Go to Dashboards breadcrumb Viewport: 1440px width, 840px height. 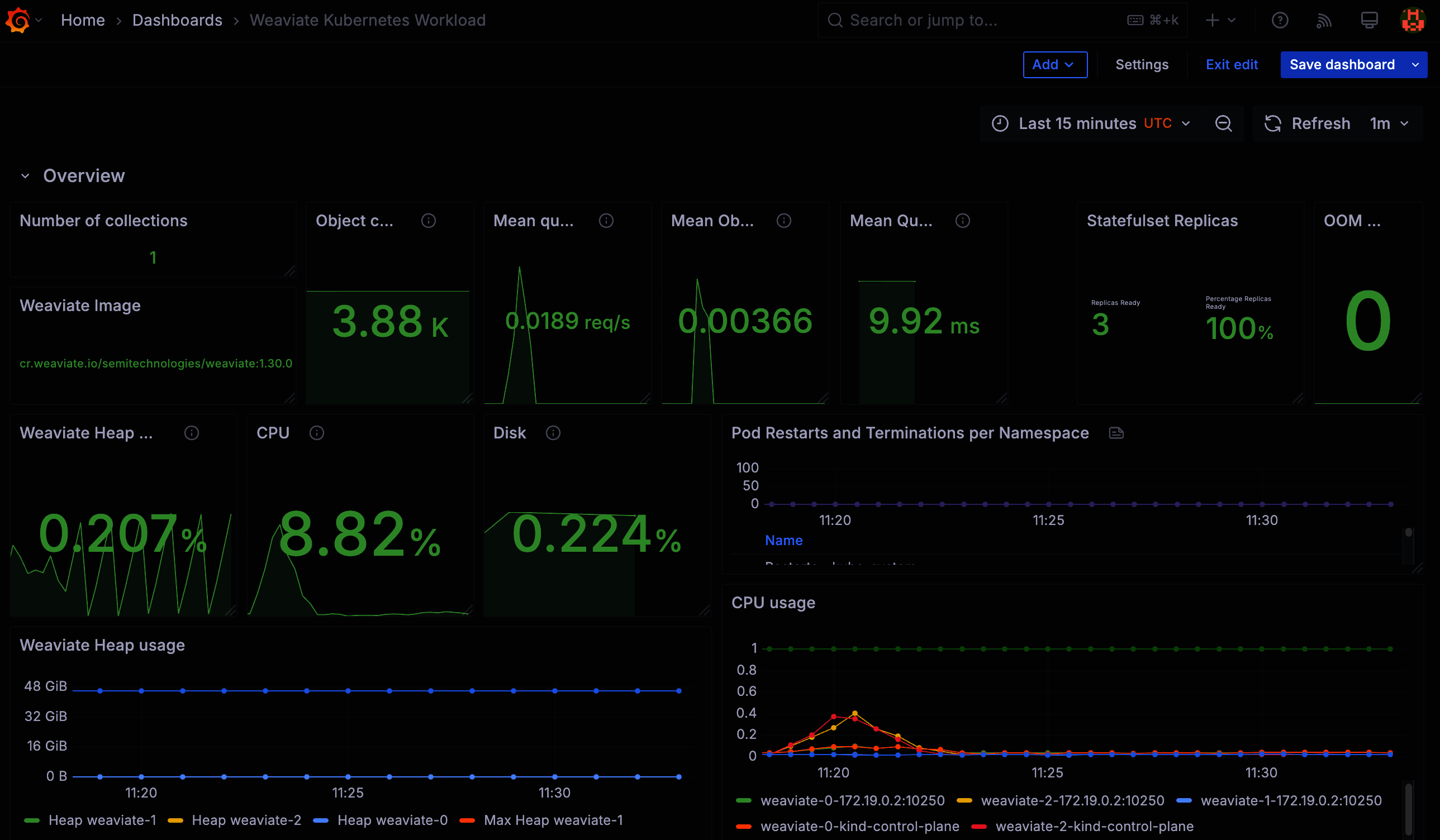pyautogui.click(x=177, y=21)
